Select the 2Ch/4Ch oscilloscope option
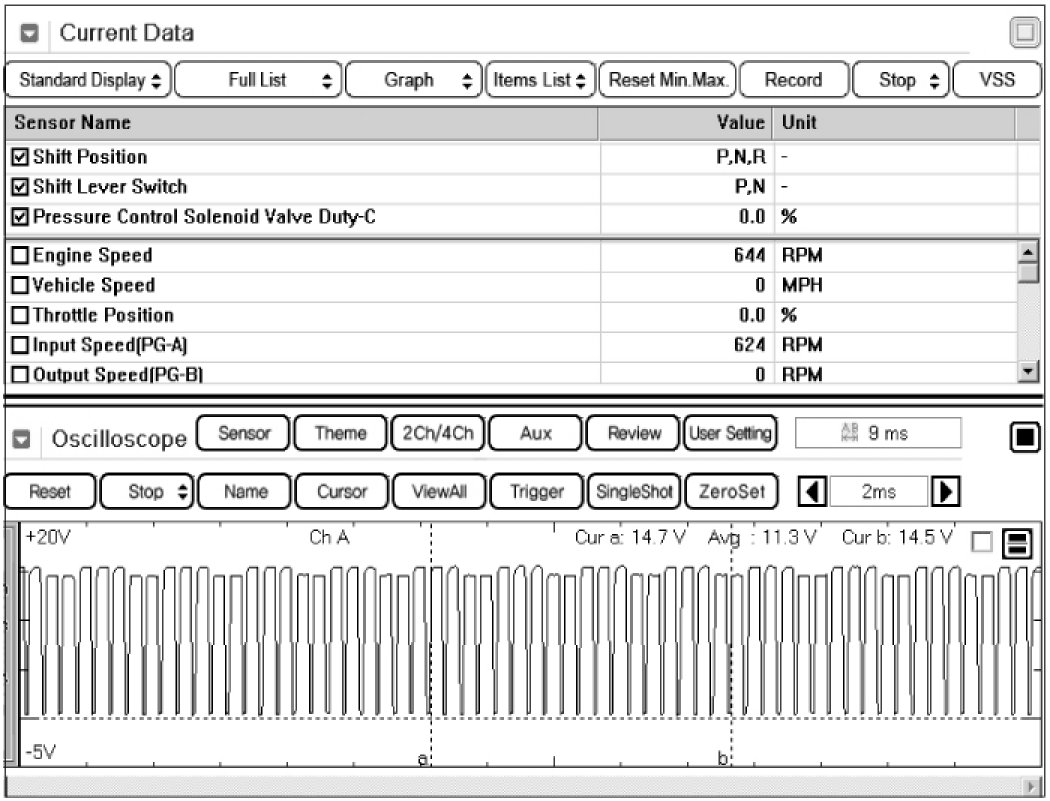 click(436, 433)
